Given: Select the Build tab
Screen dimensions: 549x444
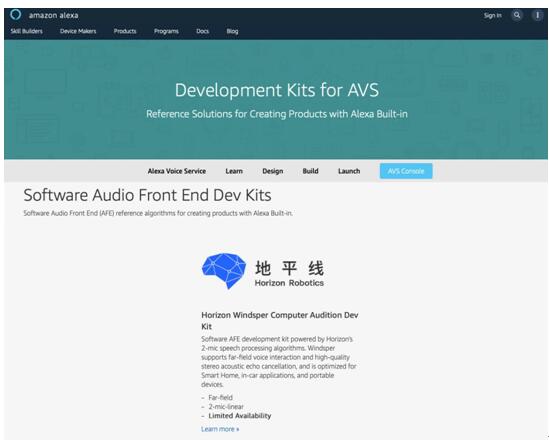Looking at the screenshot, I should click(x=311, y=171).
